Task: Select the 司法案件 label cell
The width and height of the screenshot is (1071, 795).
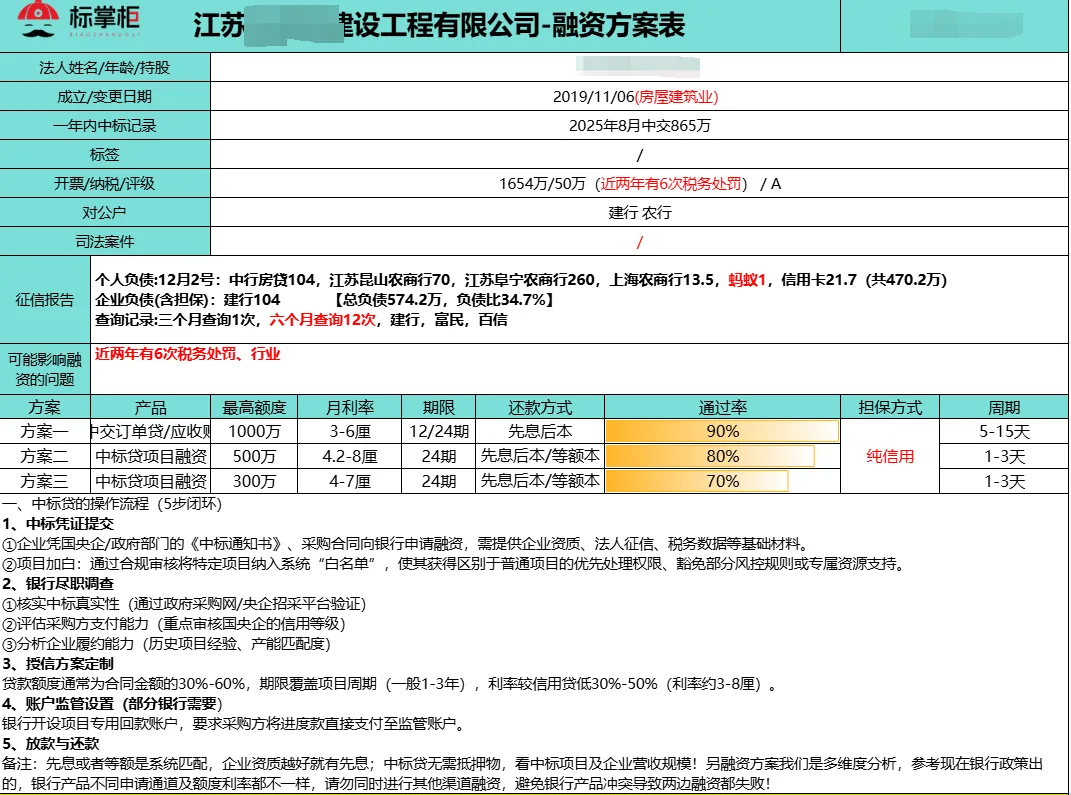Action: 105,242
